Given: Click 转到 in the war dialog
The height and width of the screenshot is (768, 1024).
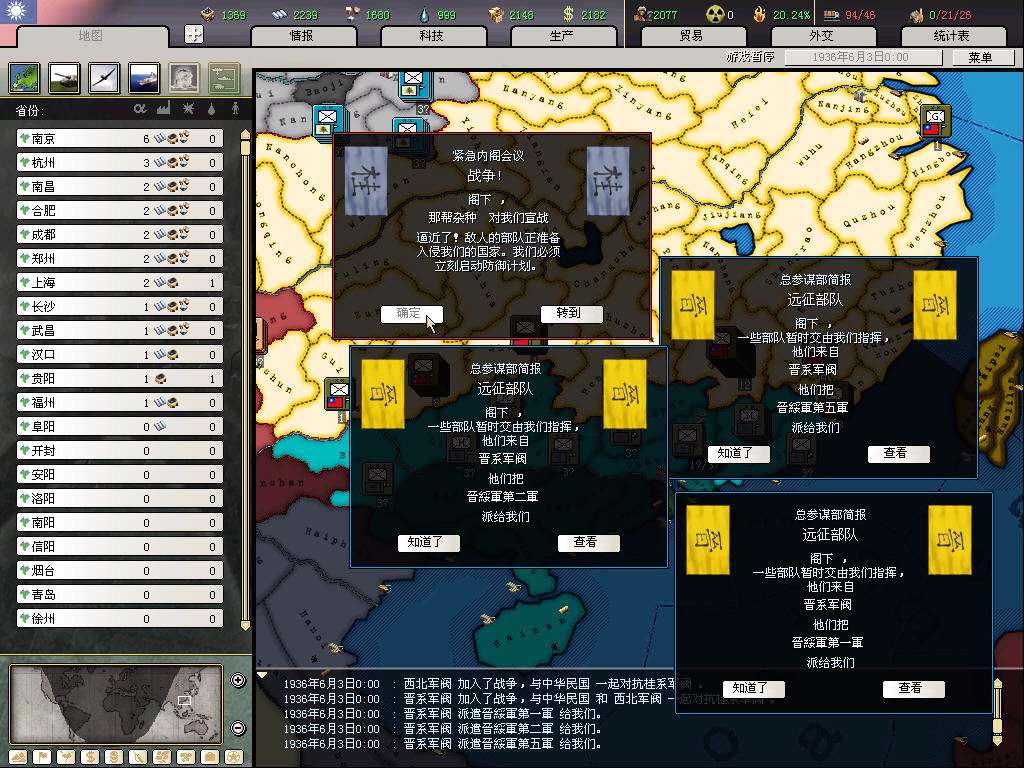Looking at the screenshot, I should click(571, 313).
